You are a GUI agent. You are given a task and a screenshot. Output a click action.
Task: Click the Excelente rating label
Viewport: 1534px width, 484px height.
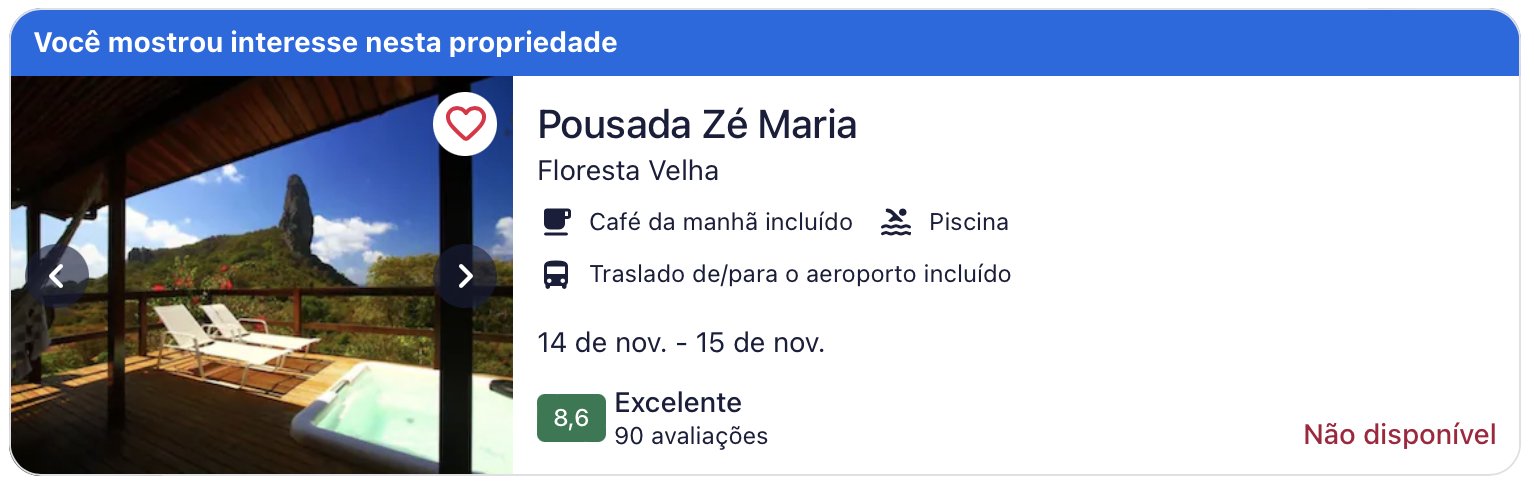click(678, 403)
